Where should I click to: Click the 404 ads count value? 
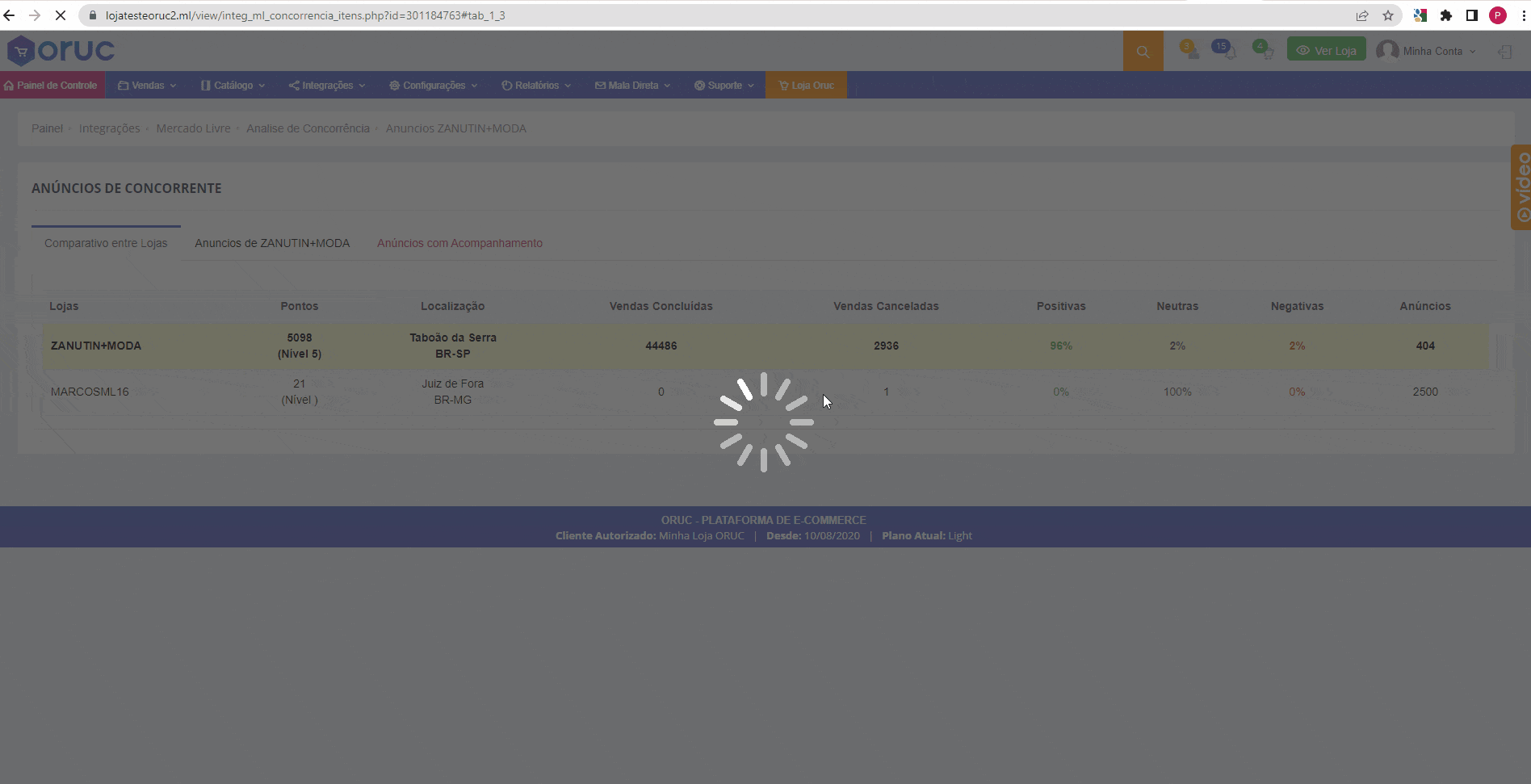tap(1425, 346)
